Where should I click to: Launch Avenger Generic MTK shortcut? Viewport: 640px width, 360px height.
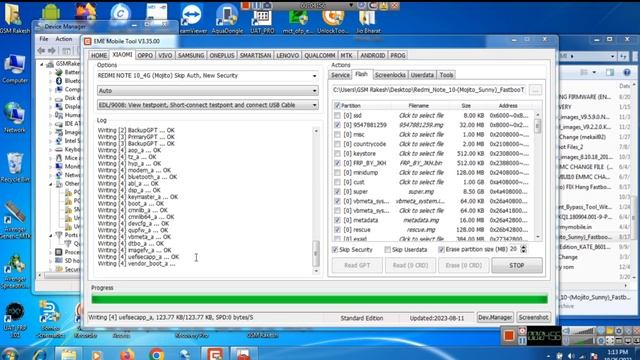(x=15, y=220)
